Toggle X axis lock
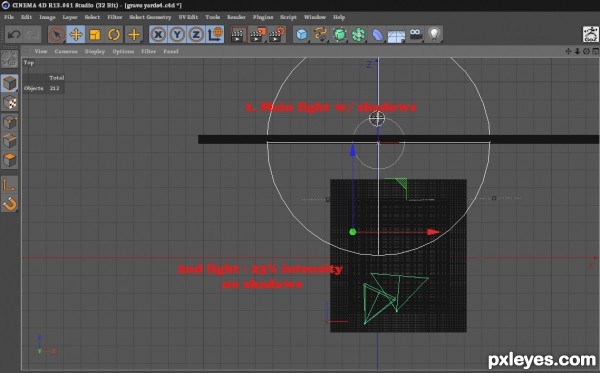This screenshot has width=600, height=373. (x=158, y=35)
